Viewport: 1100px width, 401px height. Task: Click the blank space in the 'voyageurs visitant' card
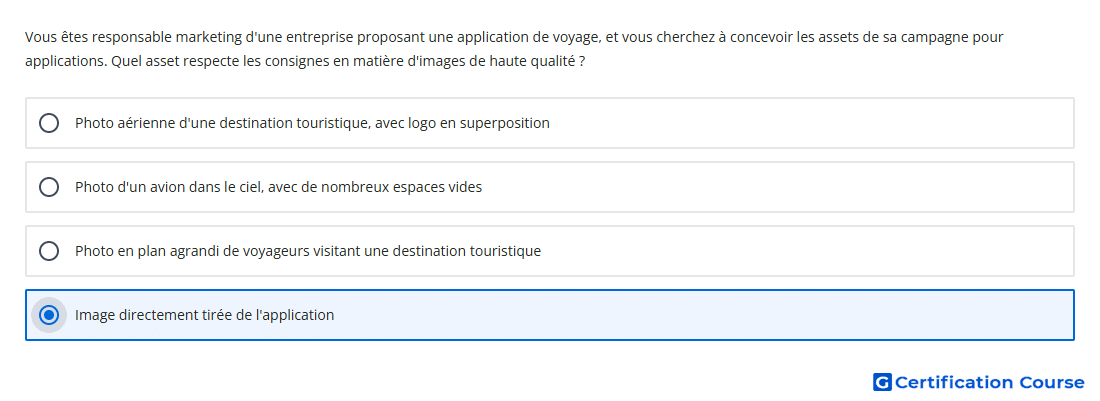807,251
